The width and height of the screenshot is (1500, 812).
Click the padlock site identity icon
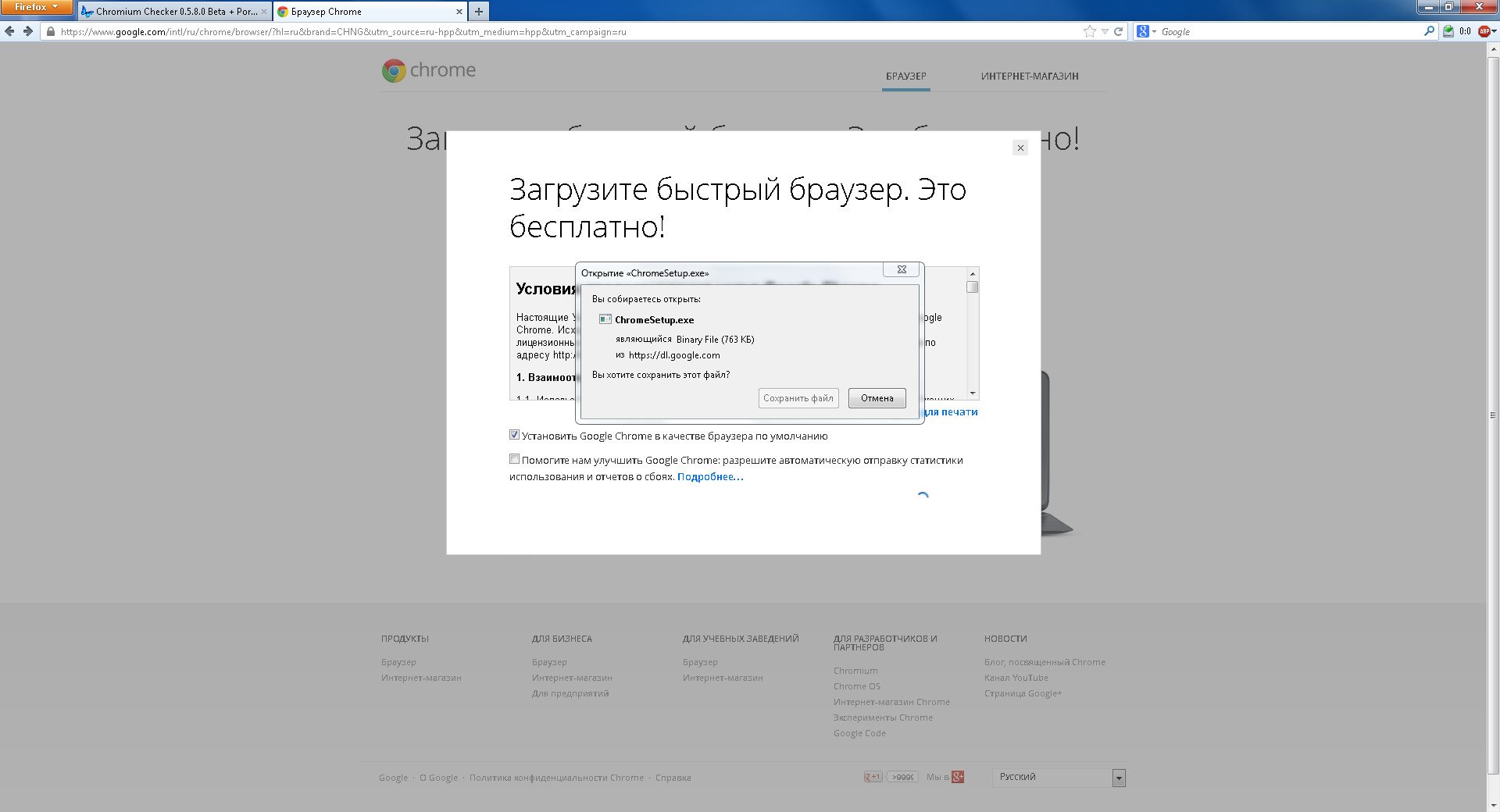point(51,32)
